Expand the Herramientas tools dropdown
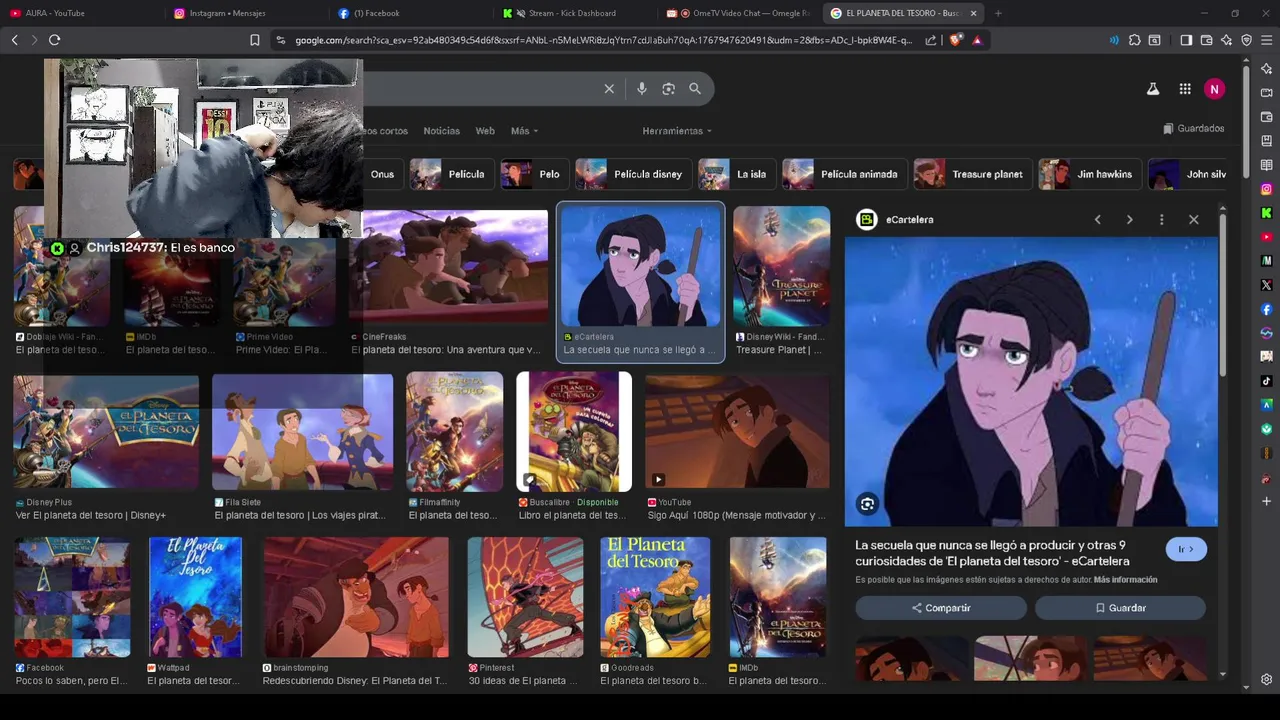The width and height of the screenshot is (1280, 720). (677, 131)
